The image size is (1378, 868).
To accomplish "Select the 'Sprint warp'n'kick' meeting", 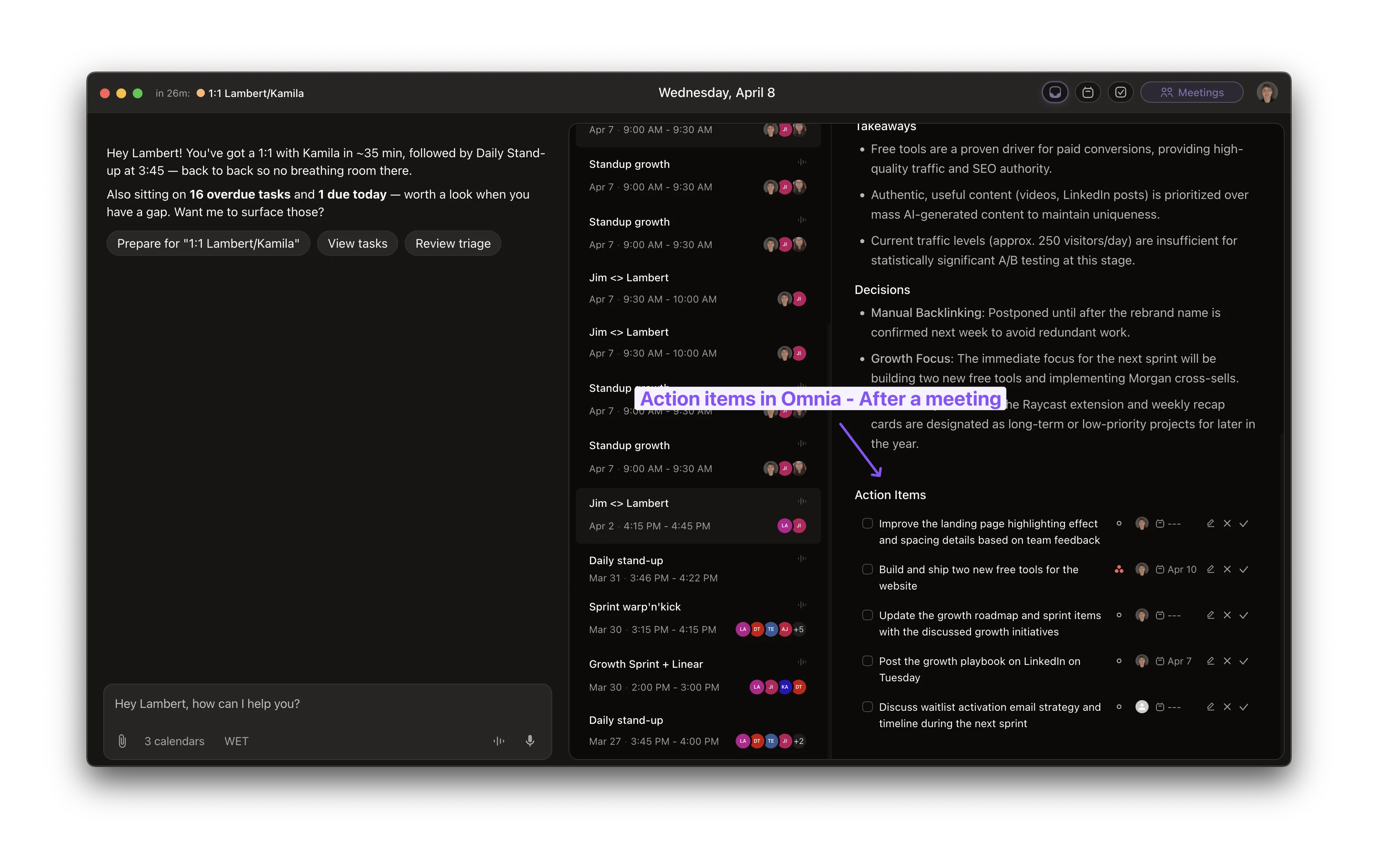I will tap(635, 607).
